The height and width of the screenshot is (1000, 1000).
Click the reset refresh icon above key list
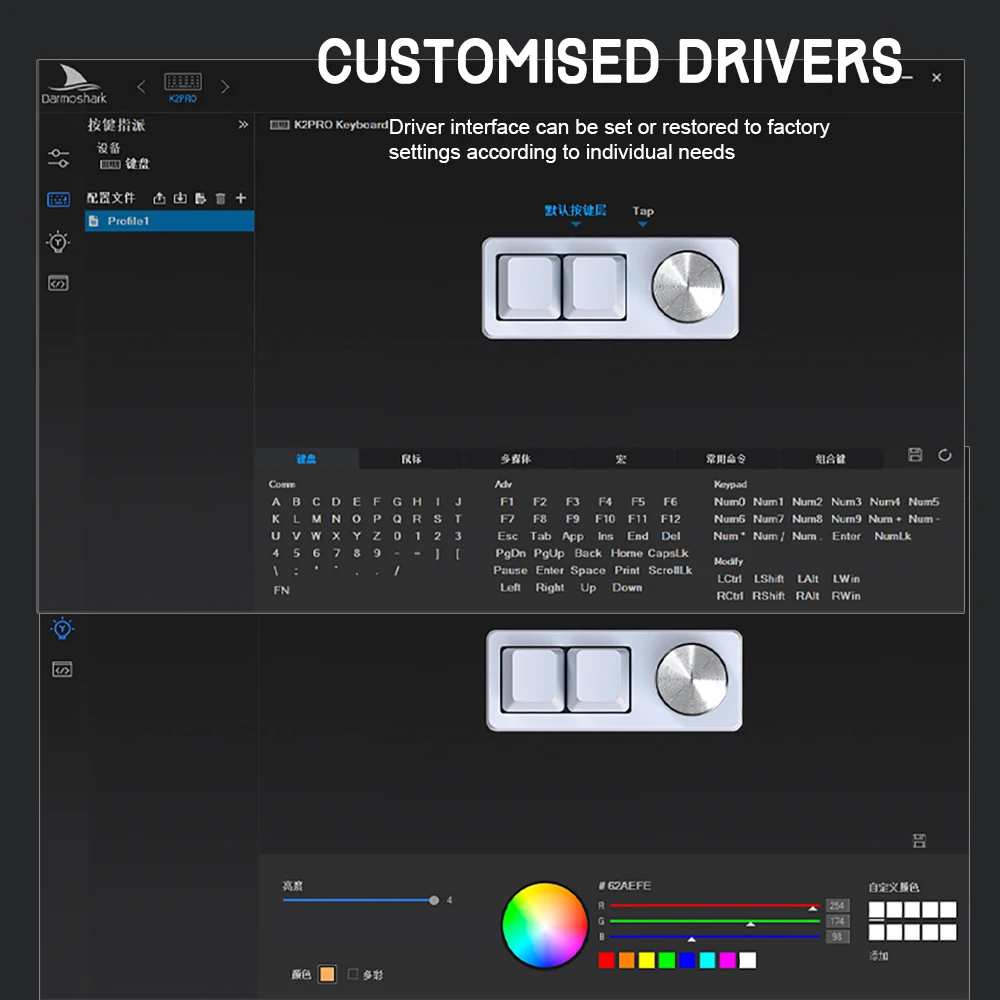tap(945, 455)
